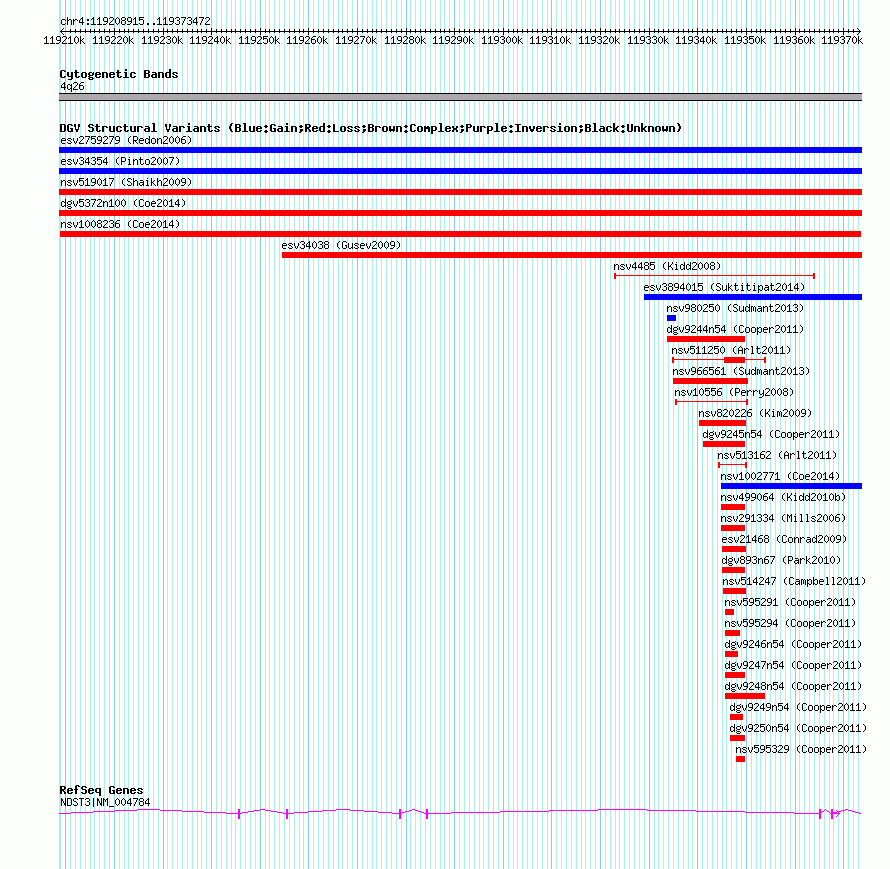Select the small blue nsv980250 bar
Screen dimensions: 890x869
pos(671,318)
